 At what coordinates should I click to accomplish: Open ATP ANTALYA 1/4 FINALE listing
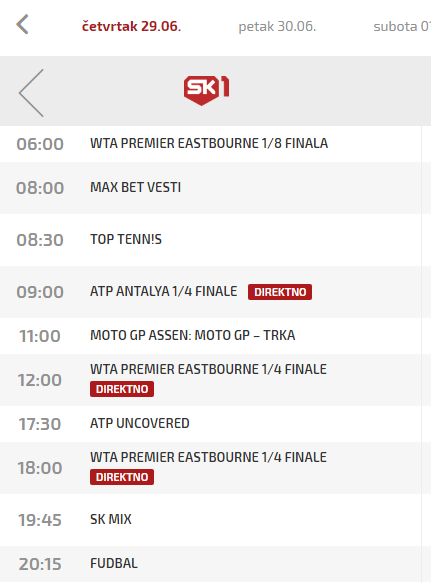point(164,291)
